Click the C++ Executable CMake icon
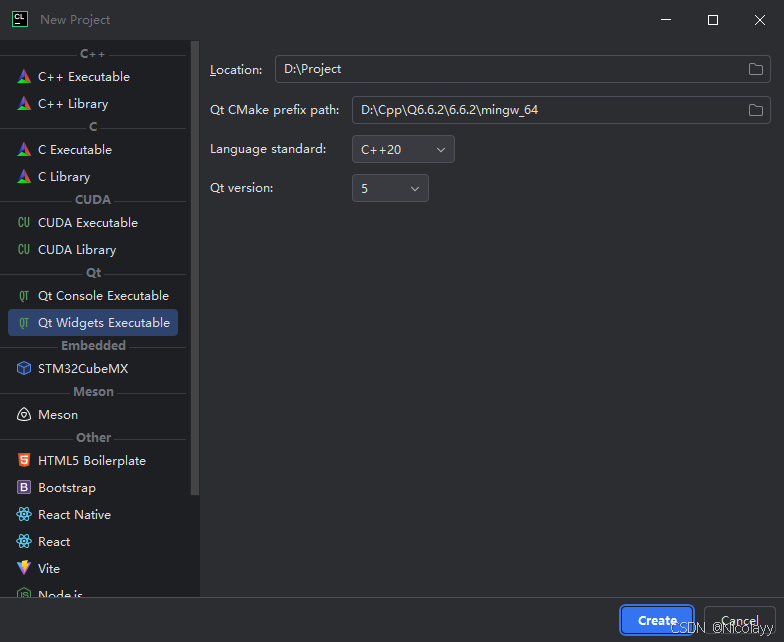Screen dimensions: 784x642 (24, 76)
